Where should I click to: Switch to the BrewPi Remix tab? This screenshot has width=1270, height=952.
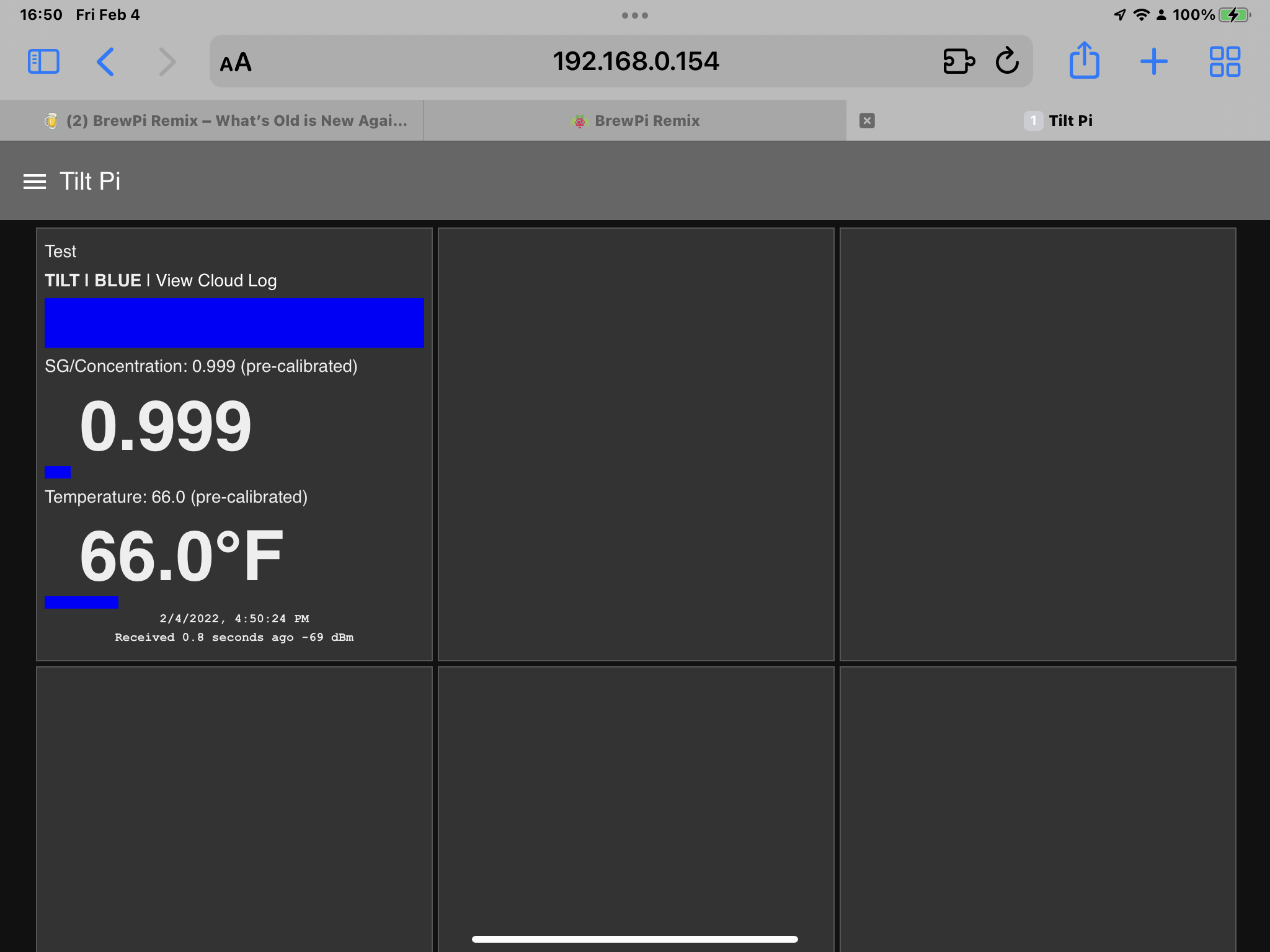pos(635,120)
